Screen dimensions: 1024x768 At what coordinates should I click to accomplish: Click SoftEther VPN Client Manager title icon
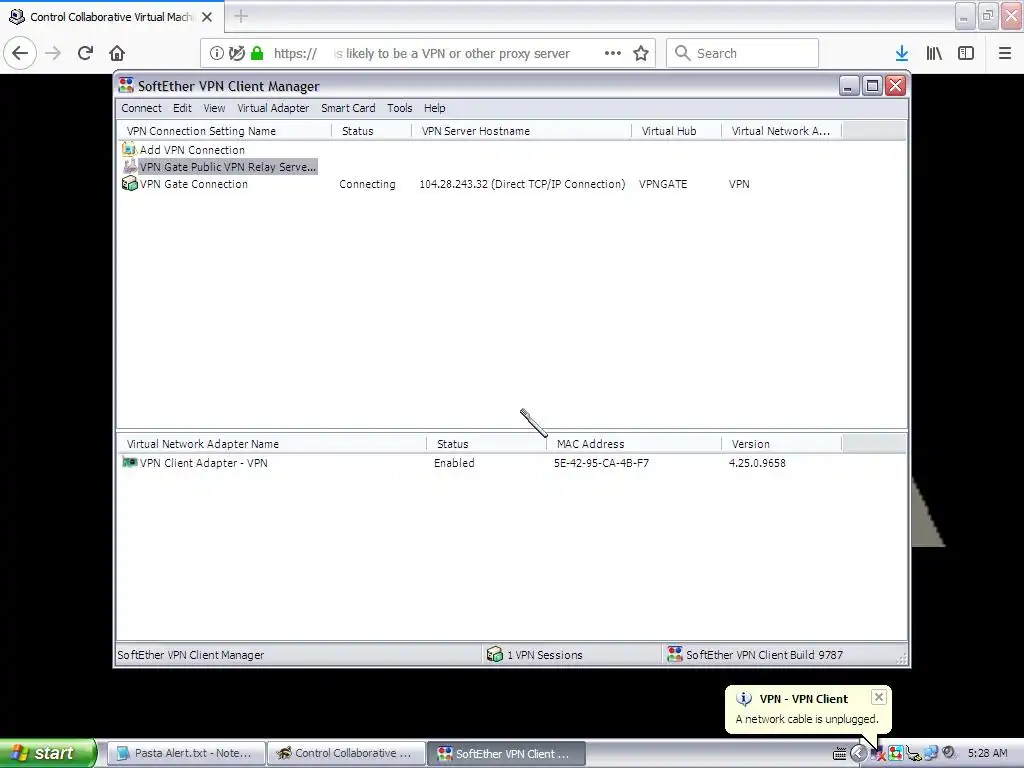pyautogui.click(x=126, y=86)
